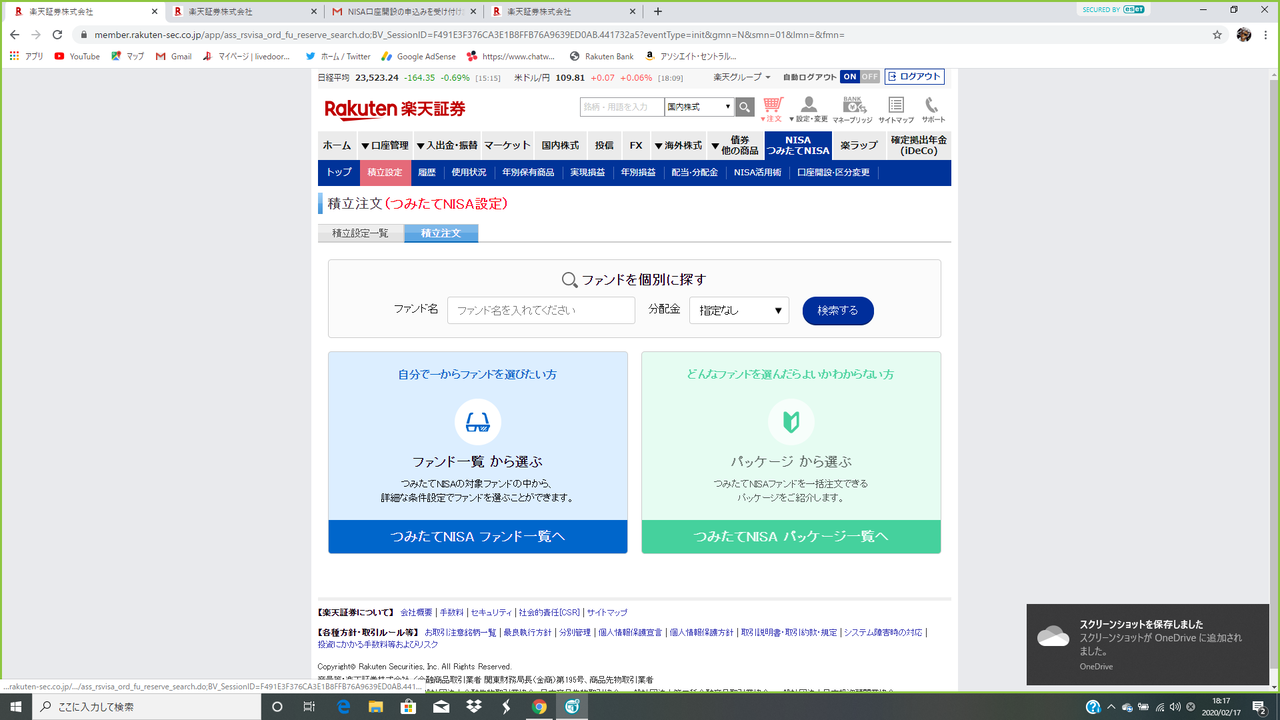1280x720 pixels.
Task: Select the 積立注文 tab
Action: (x=441, y=233)
